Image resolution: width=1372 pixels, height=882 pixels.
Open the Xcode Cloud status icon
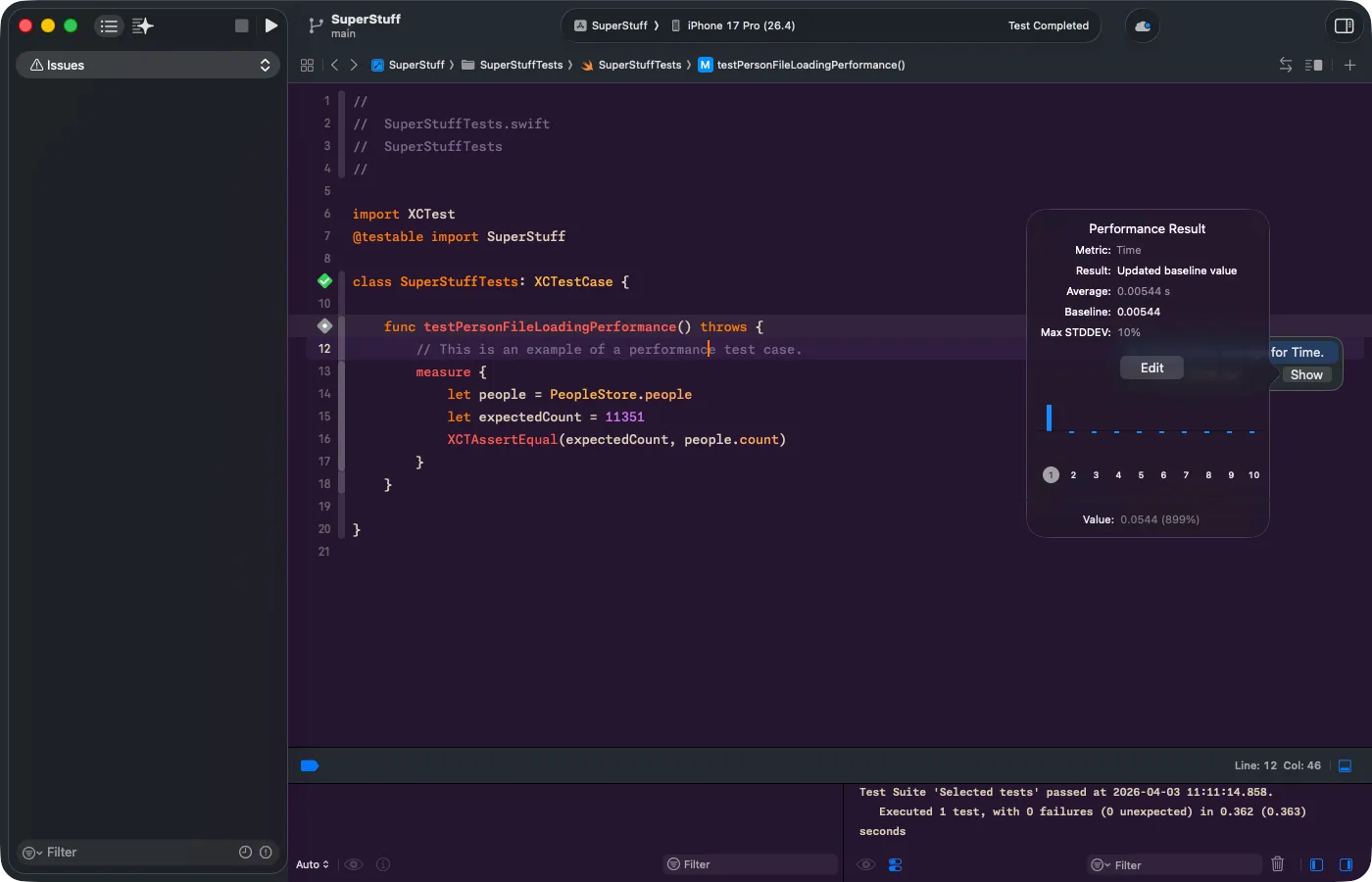1143,26
